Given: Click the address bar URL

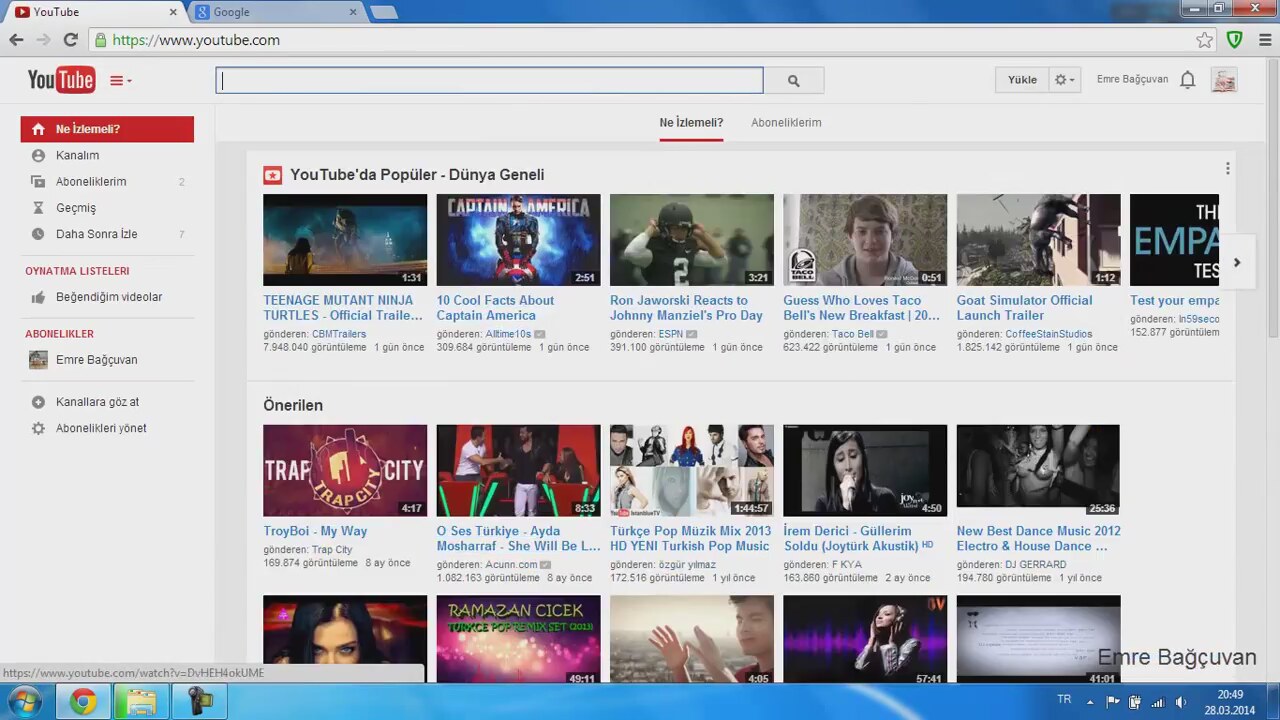Looking at the screenshot, I should [x=196, y=40].
